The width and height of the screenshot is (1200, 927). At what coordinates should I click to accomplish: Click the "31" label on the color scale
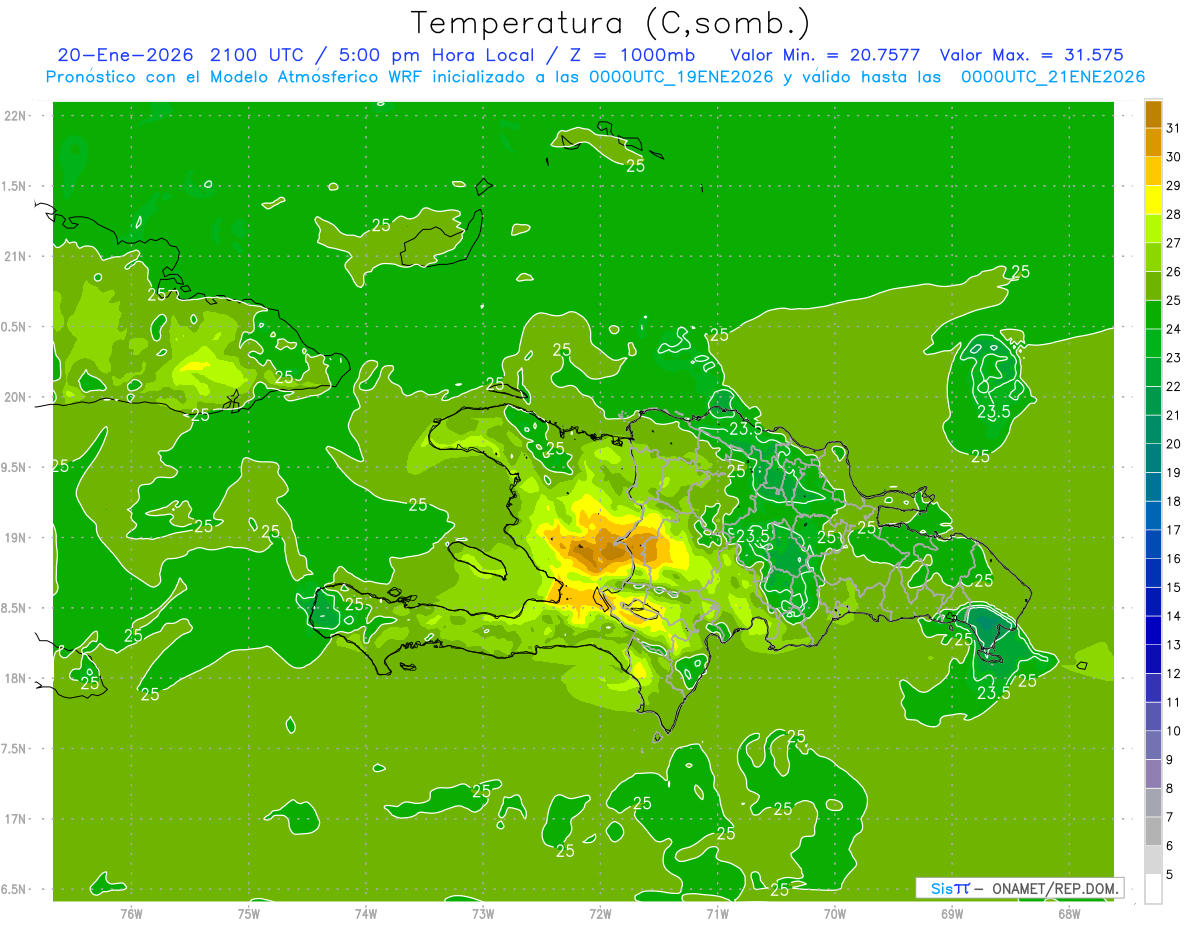click(1174, 128)
